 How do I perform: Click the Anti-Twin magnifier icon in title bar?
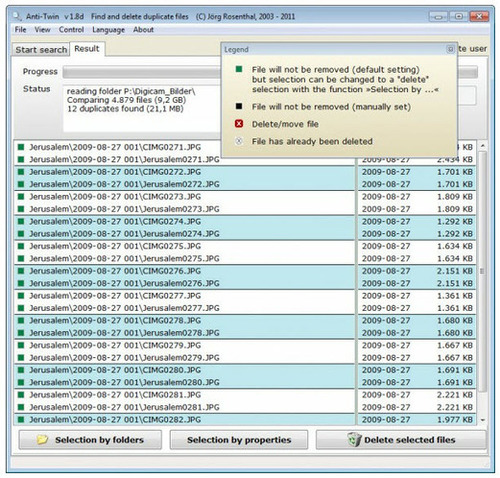coord(17,16)
